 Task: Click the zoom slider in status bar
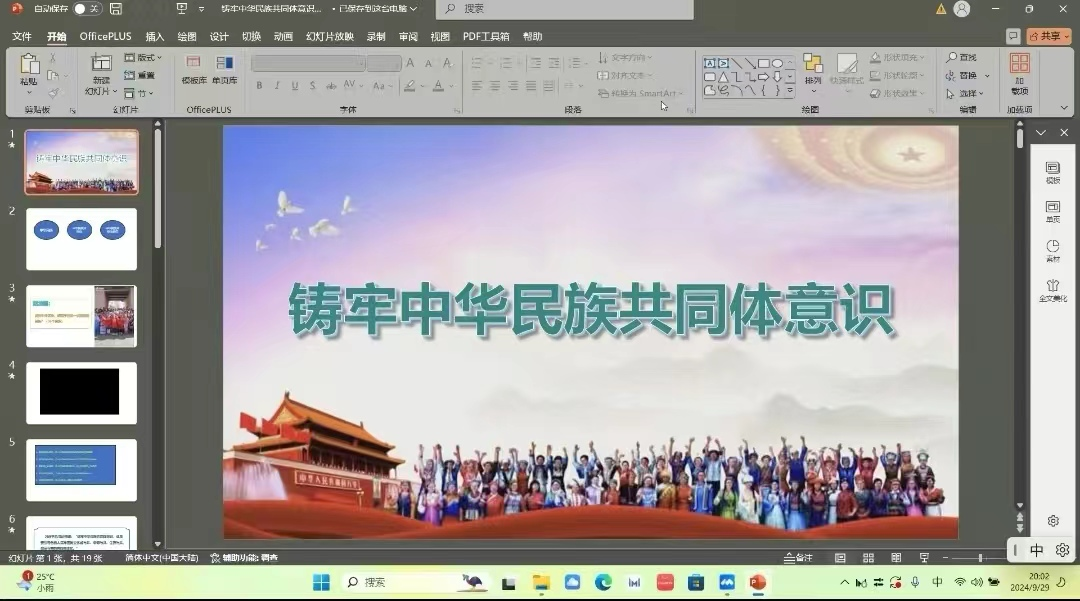tap(980, 557)
